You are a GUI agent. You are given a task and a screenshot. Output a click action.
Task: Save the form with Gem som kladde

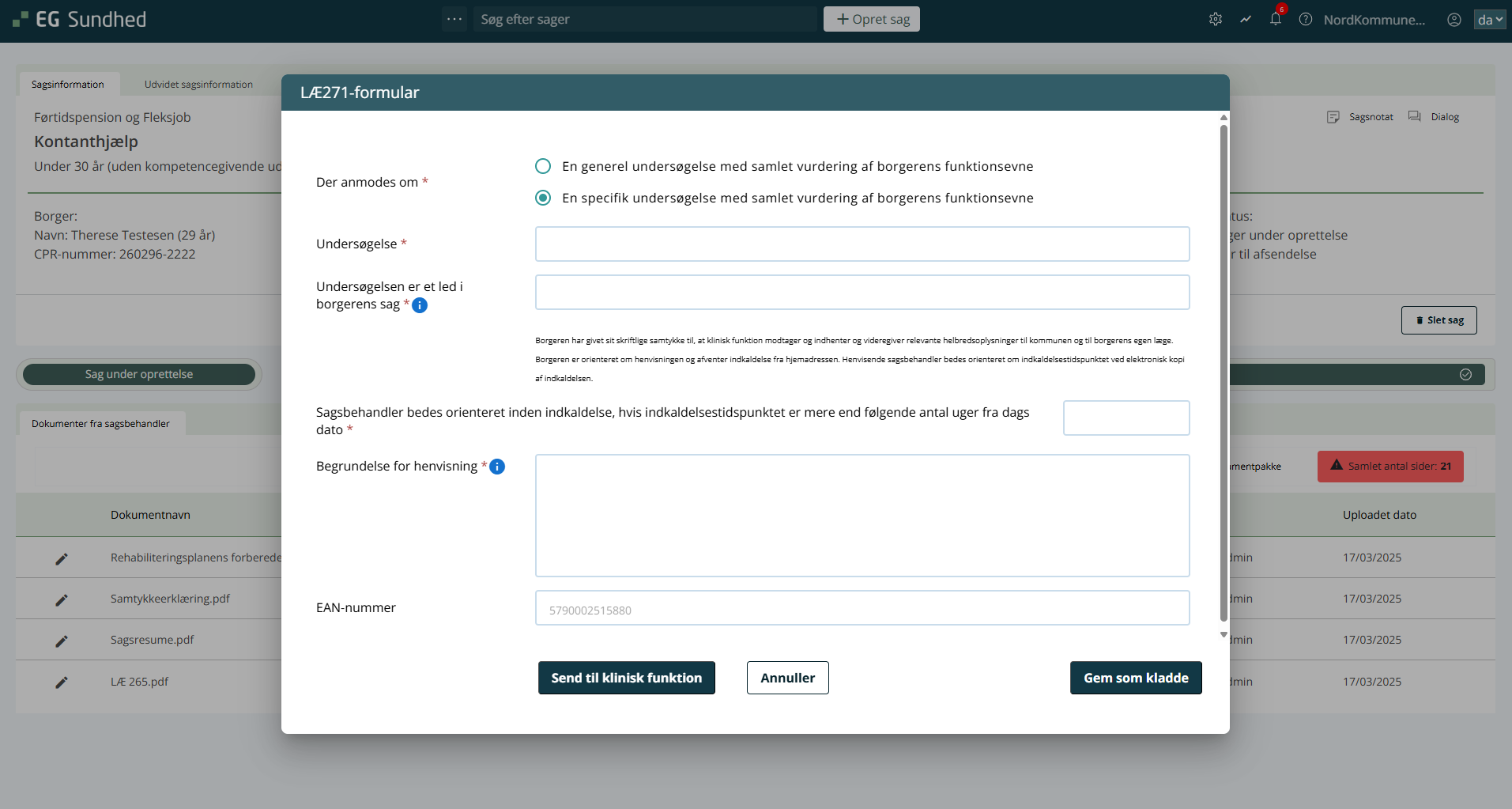tap(1135, 678)
